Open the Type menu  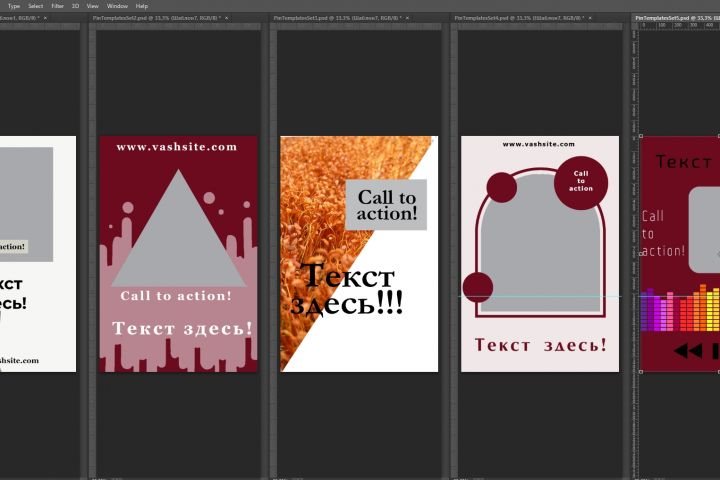click(x=14, y=6)
